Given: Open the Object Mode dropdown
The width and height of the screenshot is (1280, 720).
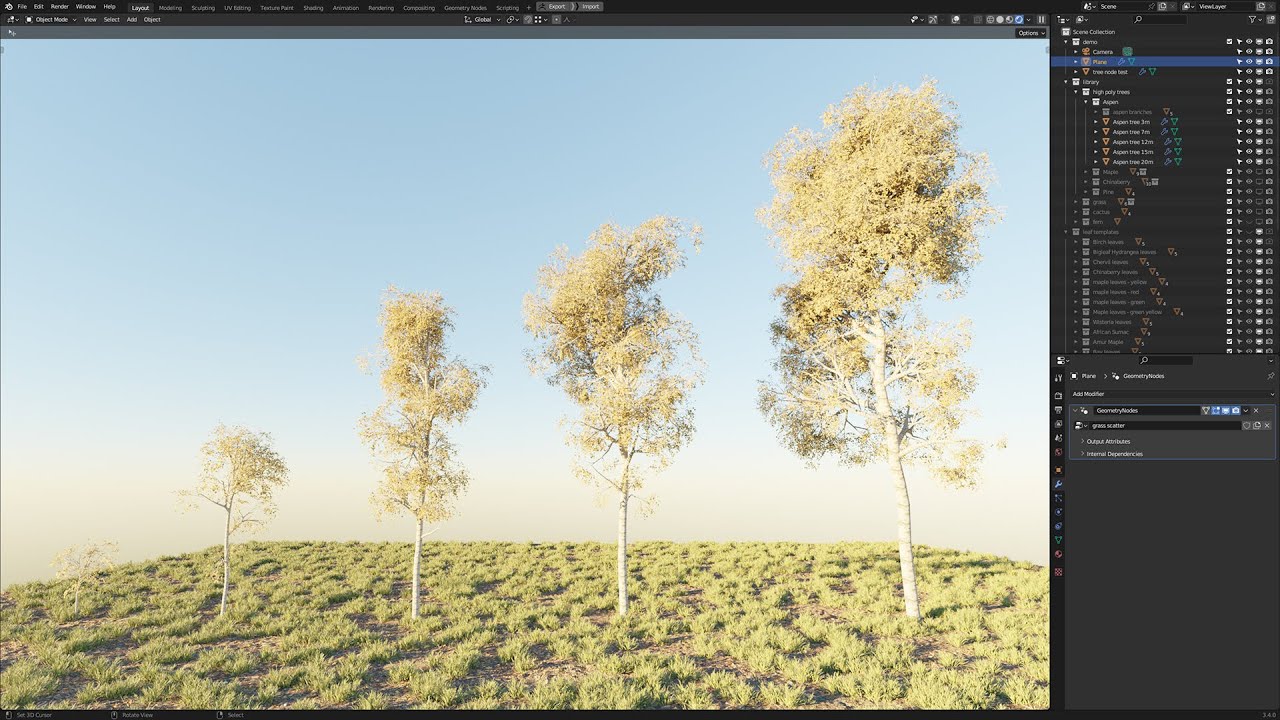Looking at the screenshot, I should [51, 19].
